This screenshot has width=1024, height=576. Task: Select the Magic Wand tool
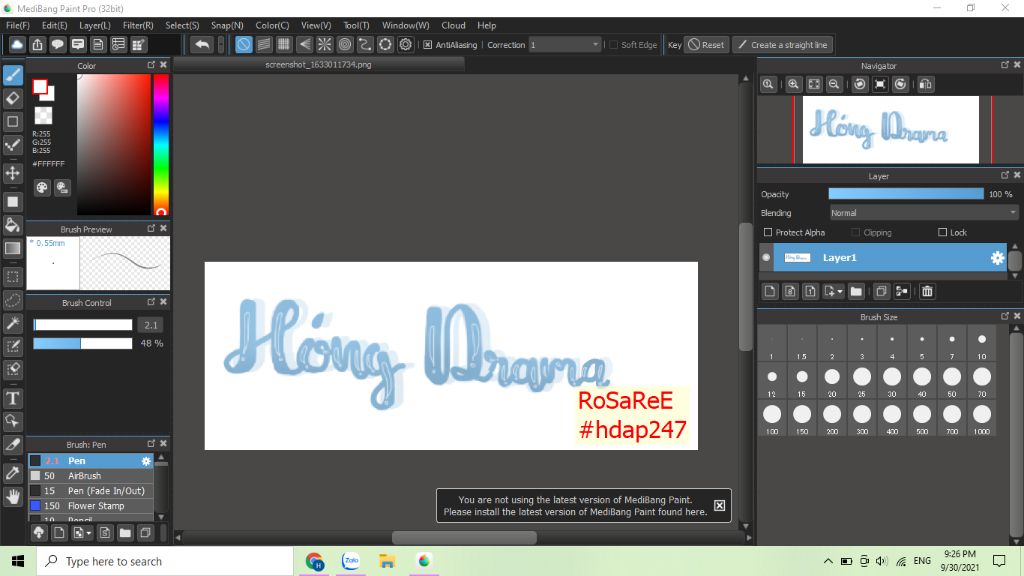click(12, 323)
